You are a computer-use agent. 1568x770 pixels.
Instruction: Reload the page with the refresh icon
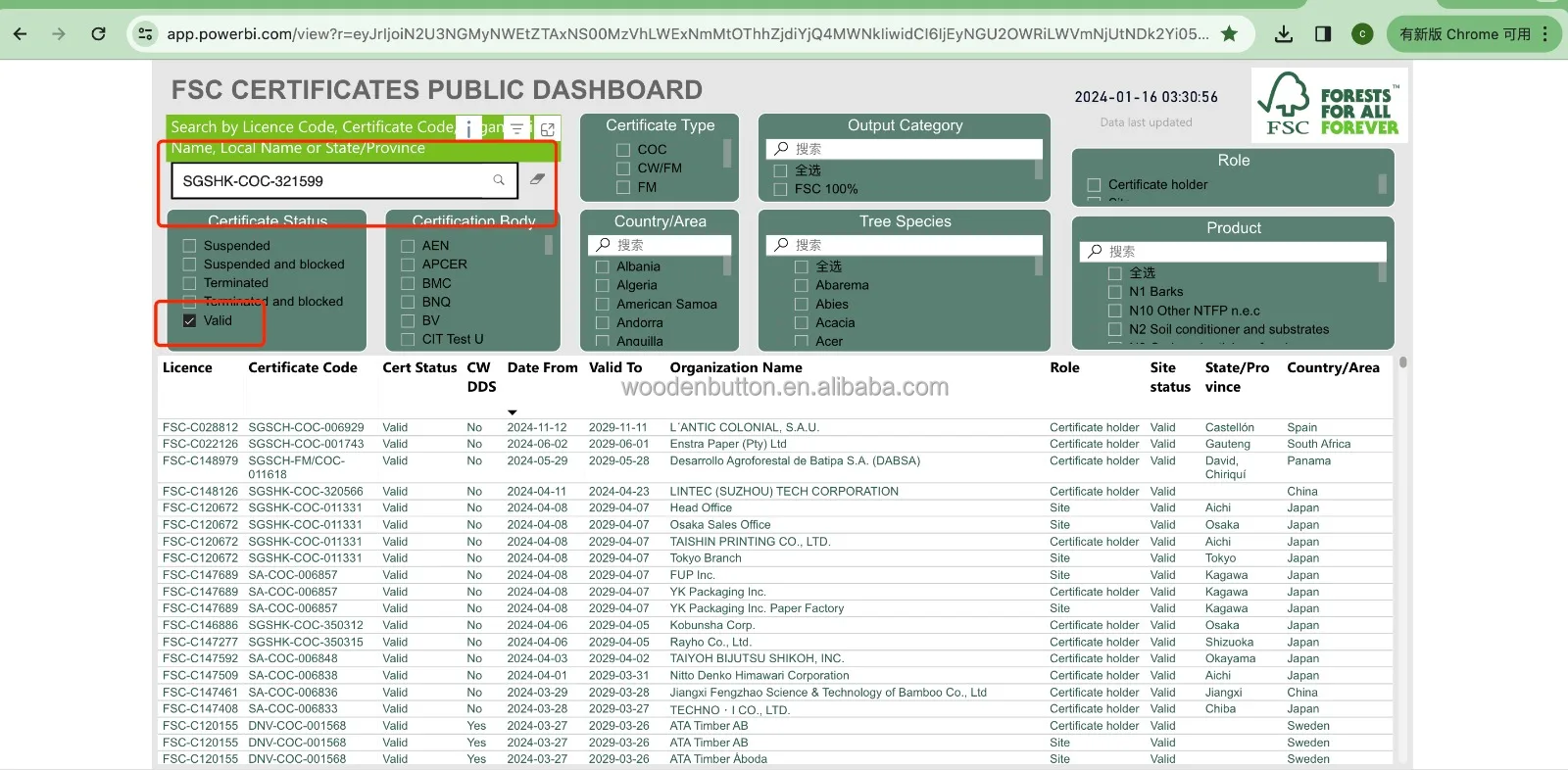click(x=98, y=34)
